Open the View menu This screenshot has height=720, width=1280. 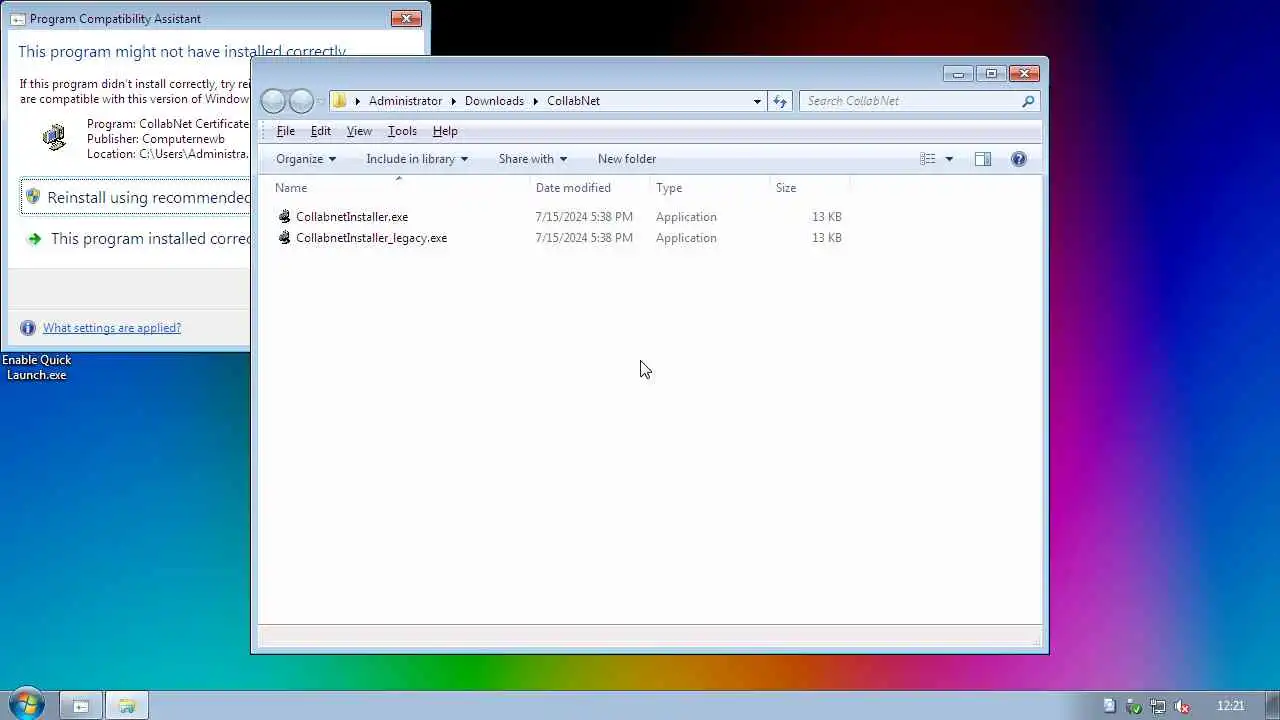coord(359,131)
